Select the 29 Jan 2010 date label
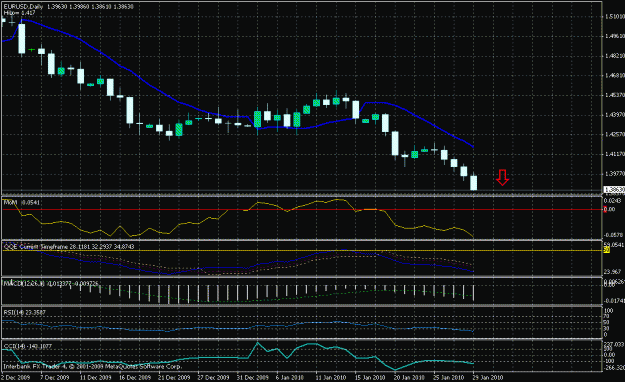This screenshot has height=382, width=625. (487, 377)
